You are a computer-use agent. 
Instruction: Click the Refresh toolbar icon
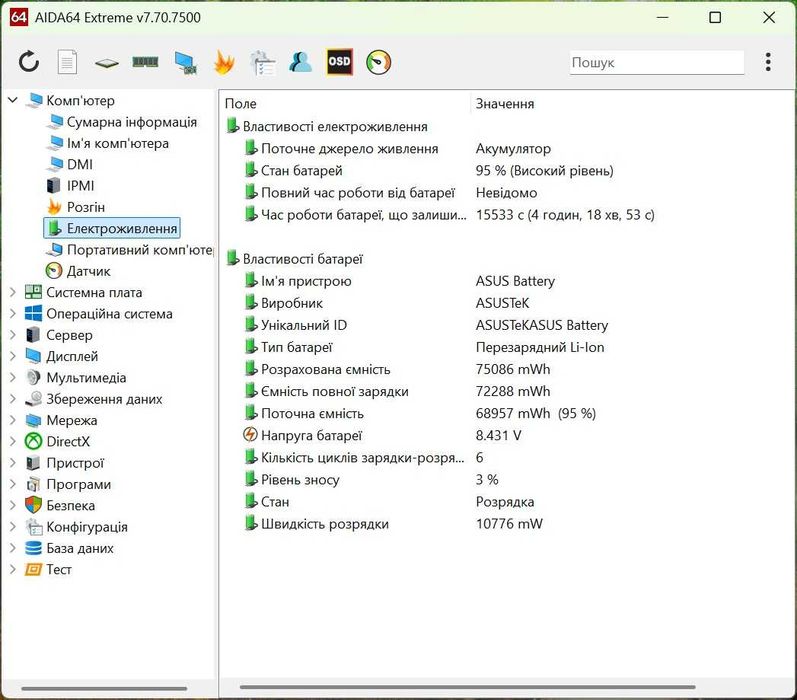29,62
